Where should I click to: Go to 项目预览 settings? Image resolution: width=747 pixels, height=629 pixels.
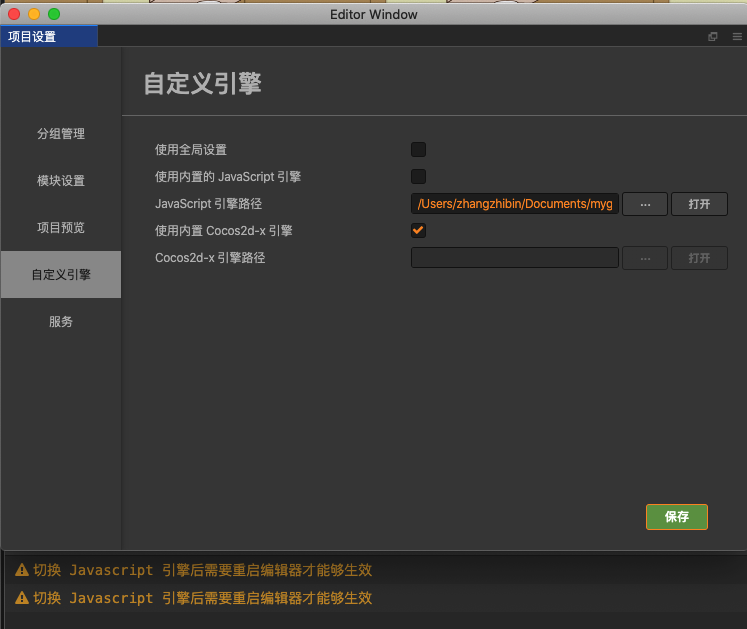click(61, 228)
